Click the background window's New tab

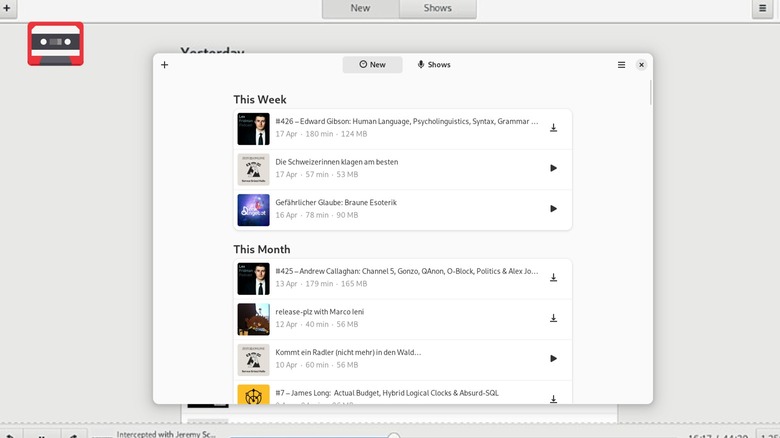pos(360,8)
